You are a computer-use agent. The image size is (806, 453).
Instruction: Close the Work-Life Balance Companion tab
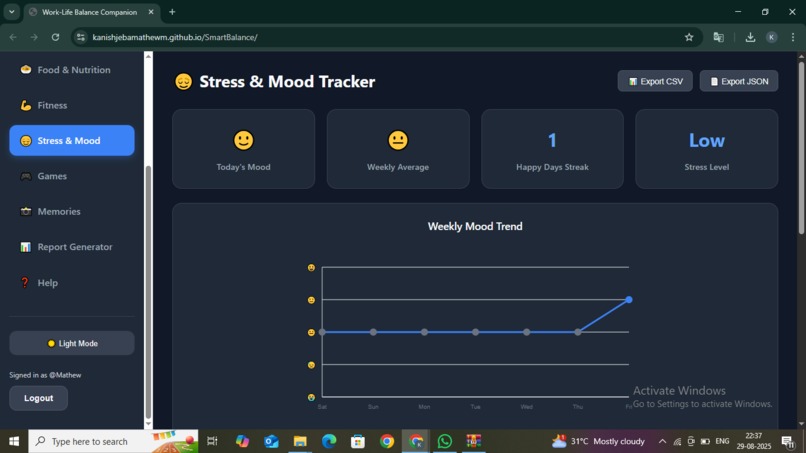[x=151, y=12]
